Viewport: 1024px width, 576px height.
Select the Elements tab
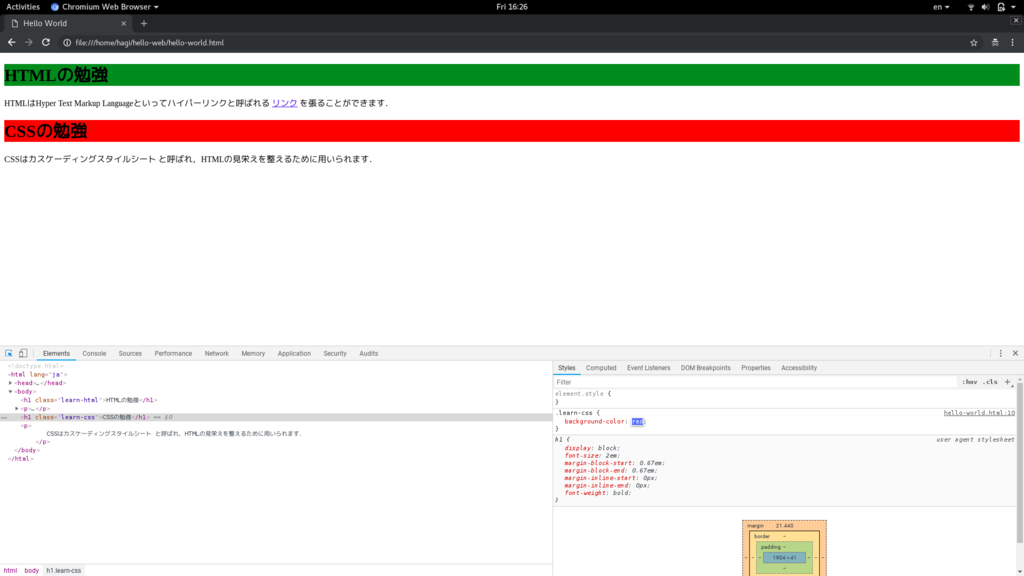click(x=56, y=353)
